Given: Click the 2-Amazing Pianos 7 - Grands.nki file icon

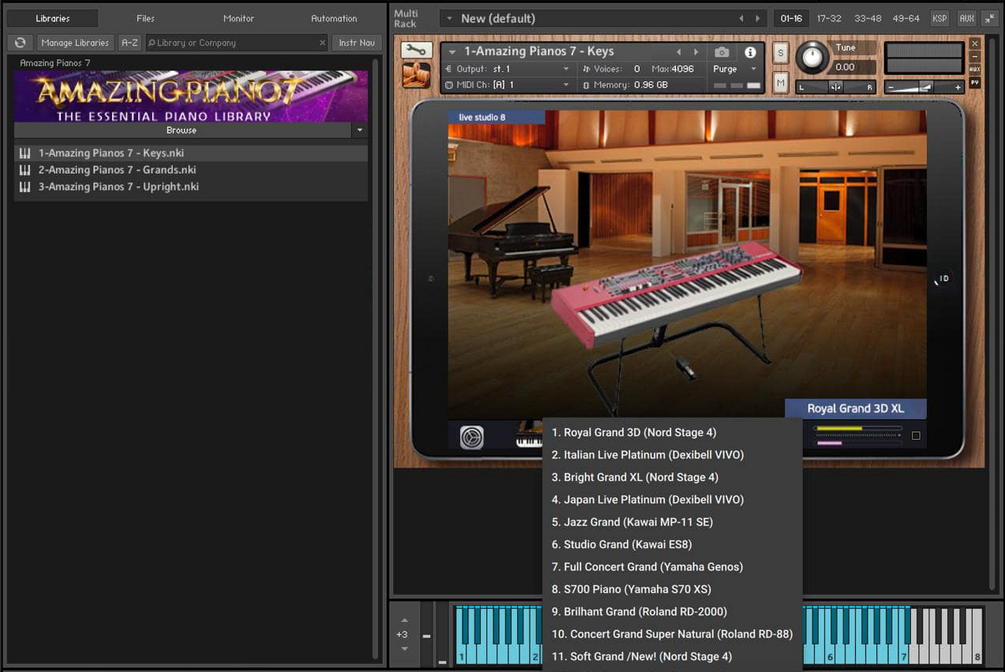Looking at the screenshot, I should 25,170.
